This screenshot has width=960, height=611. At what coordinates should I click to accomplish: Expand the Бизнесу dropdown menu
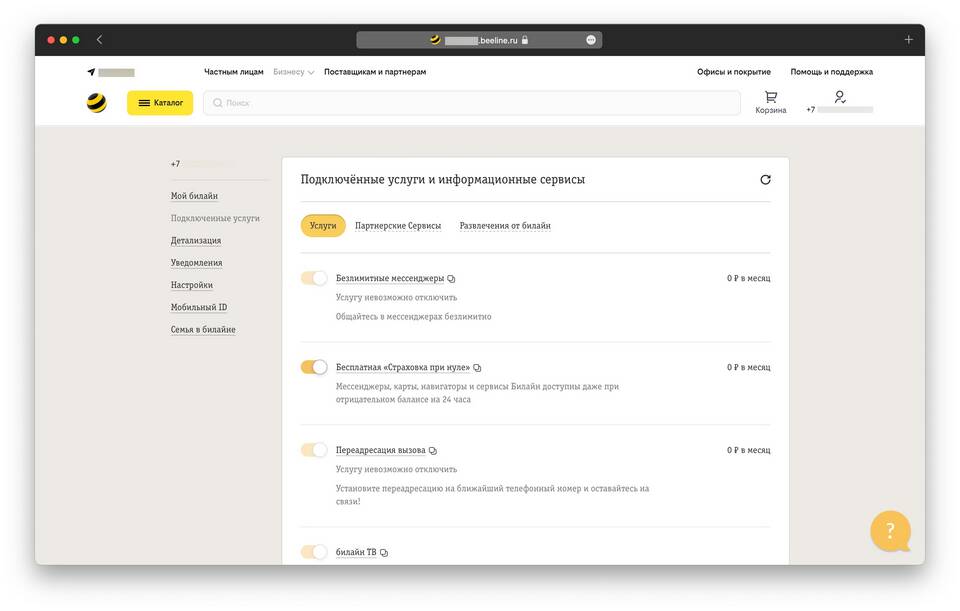(293, 72)
